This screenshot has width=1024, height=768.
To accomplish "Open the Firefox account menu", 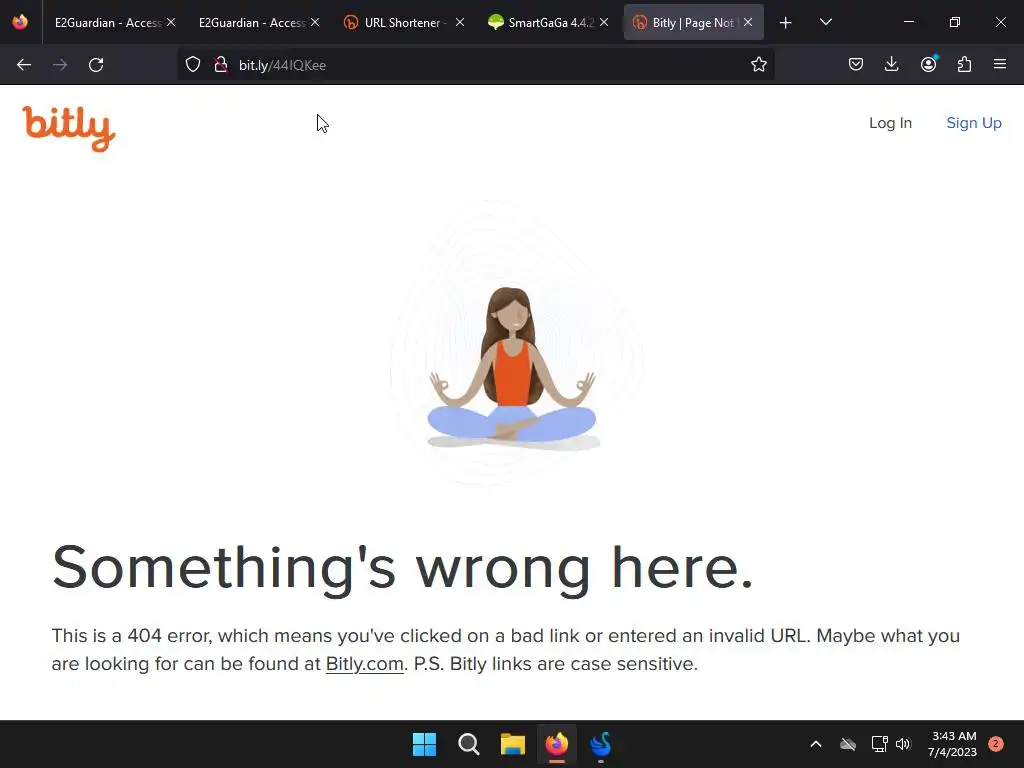I will coord(928,65).
